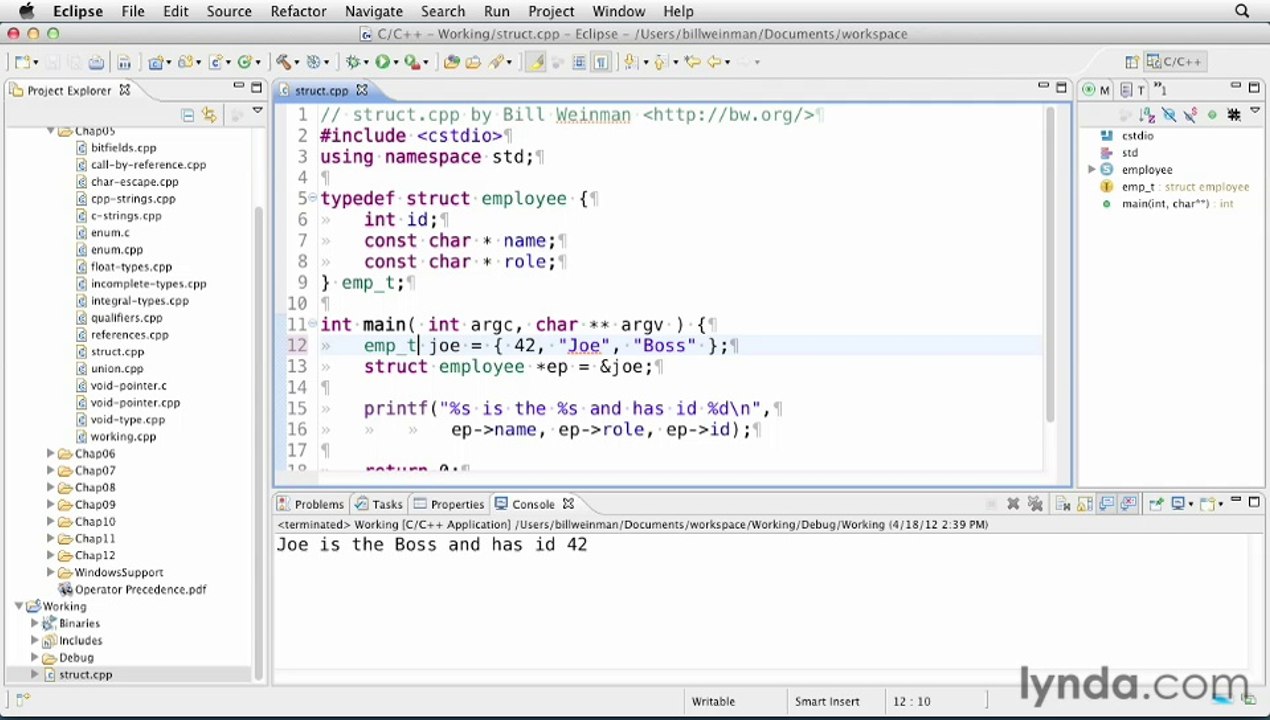Toggle Mark Occurrences highlighter icon
1270x720 pixels.
[535, 62]
